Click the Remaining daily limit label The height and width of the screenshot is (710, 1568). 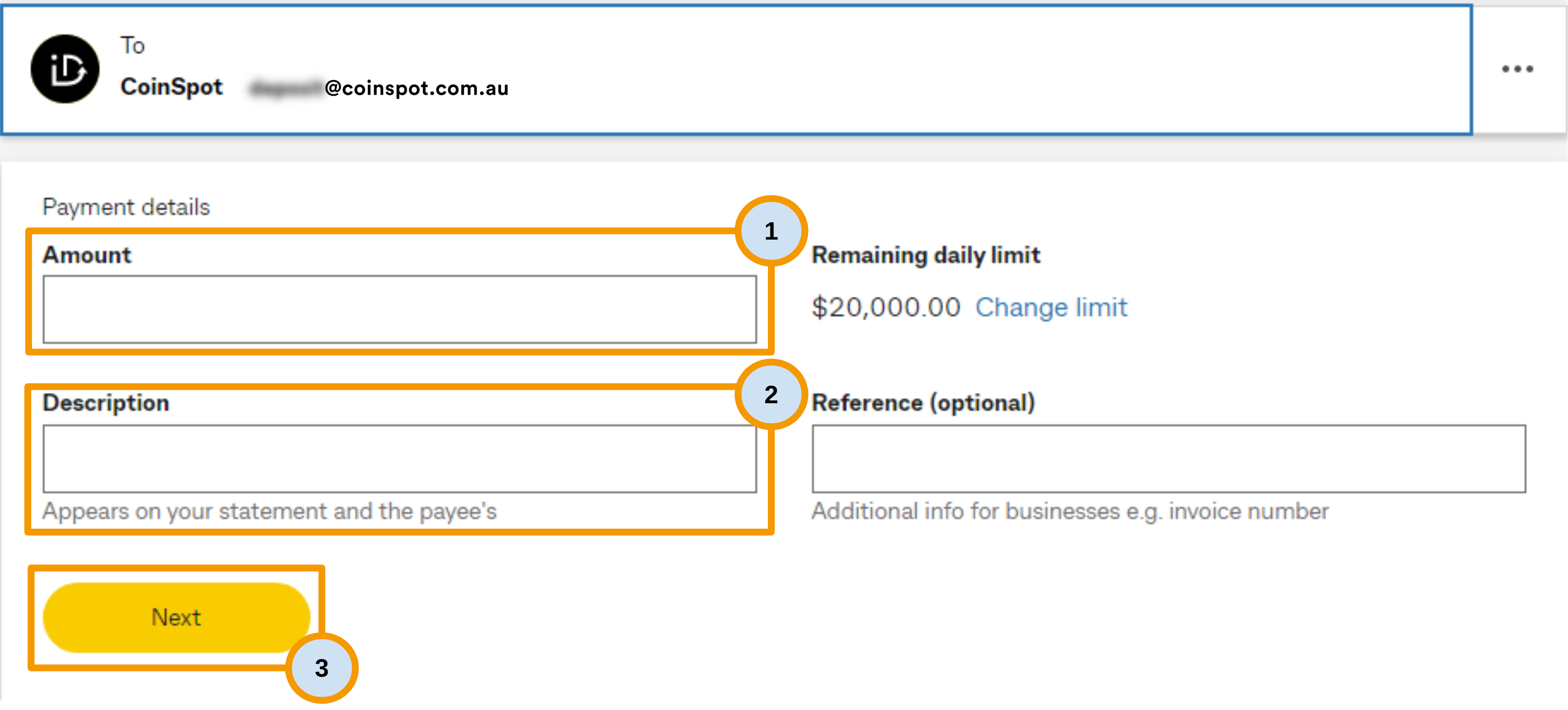pyautogui.click(x=926, y=255)
